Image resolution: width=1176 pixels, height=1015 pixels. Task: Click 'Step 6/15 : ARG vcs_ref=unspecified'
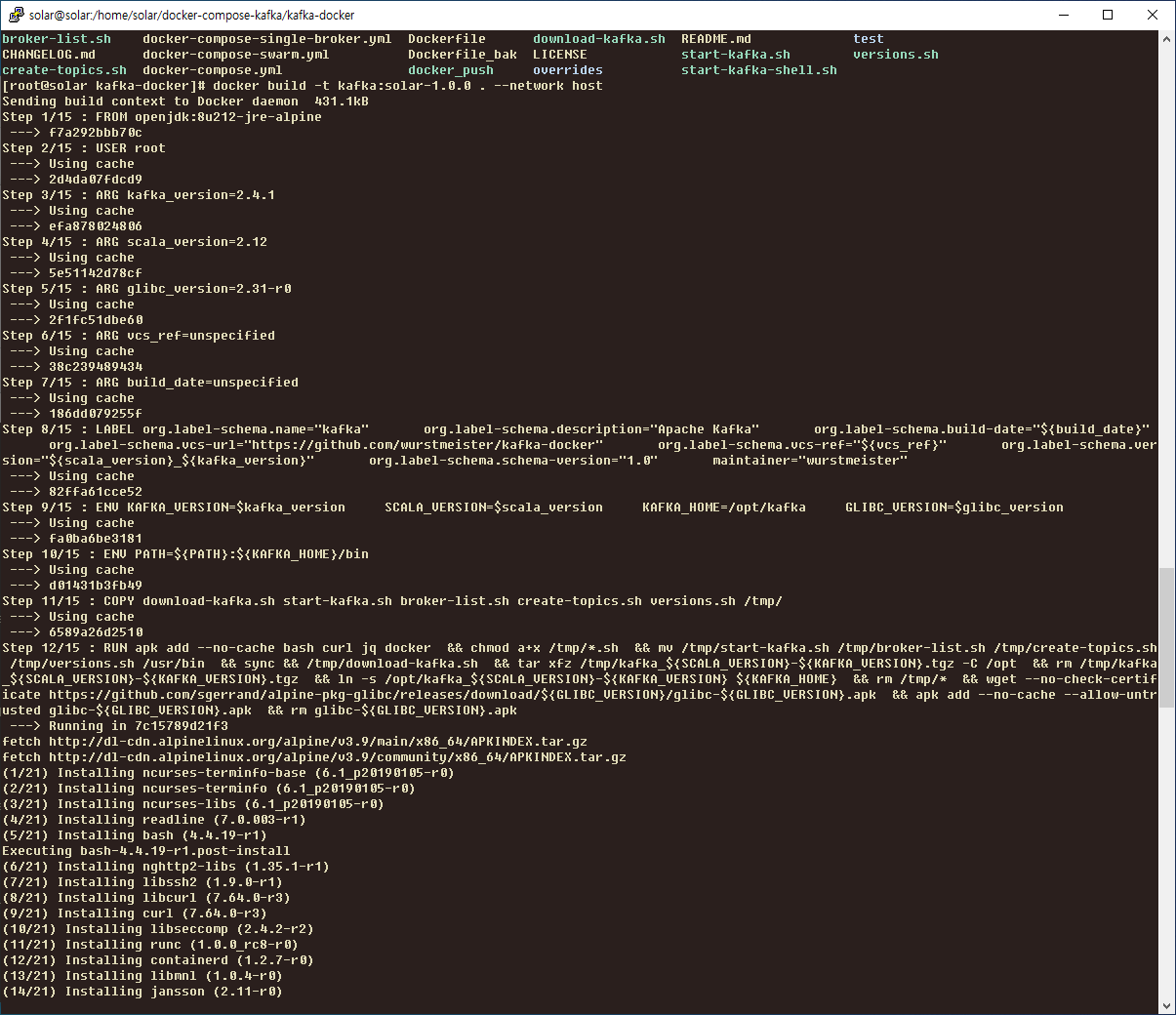point(139,336)
